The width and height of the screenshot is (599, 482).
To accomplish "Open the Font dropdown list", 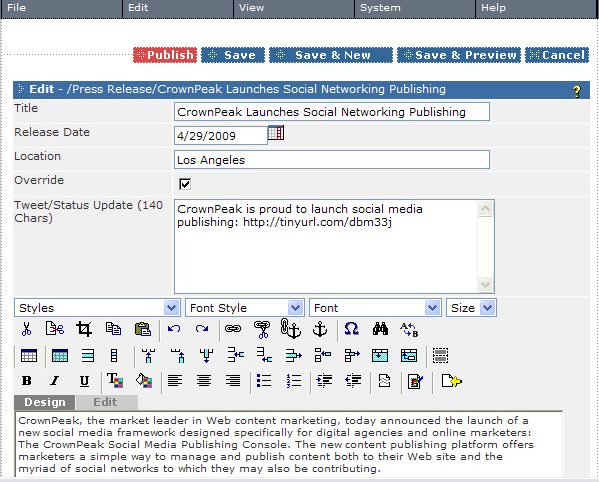I will click(x=432, y=307).
